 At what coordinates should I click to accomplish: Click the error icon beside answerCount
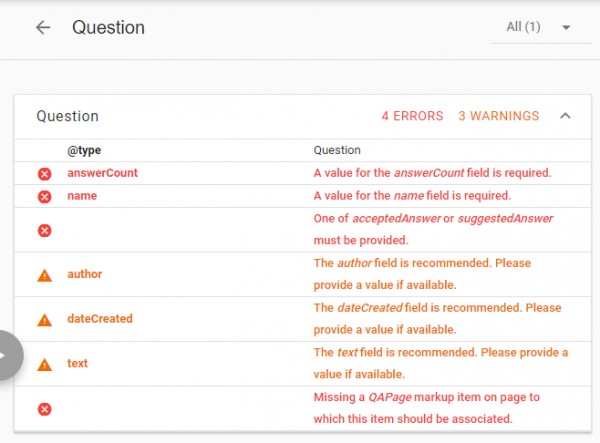pos(44,174)
